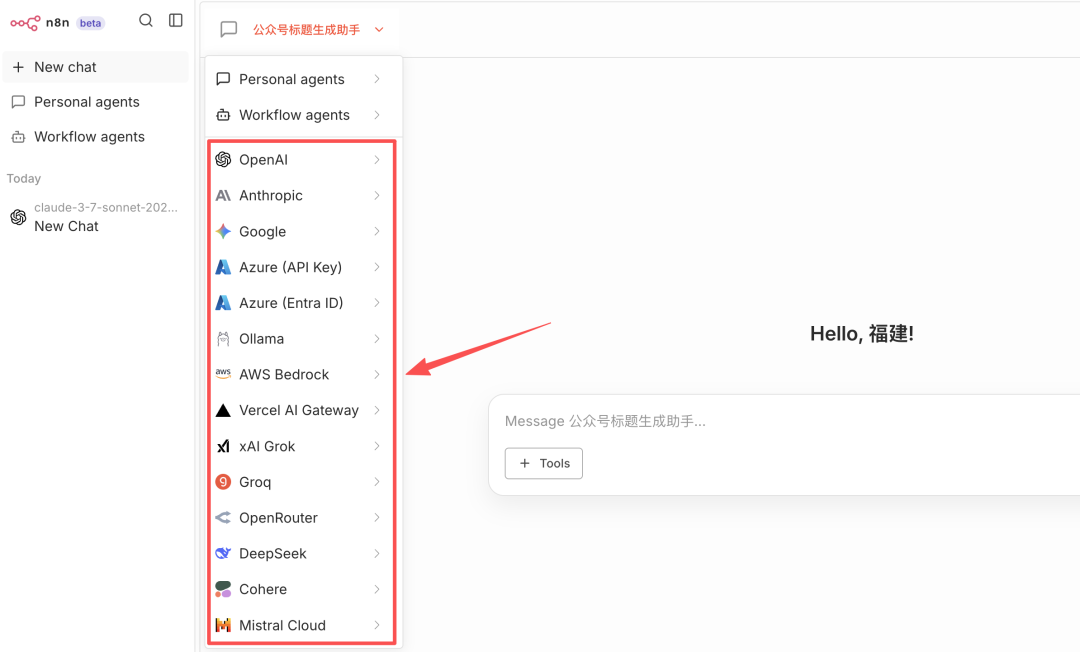Click the Google provider icon

[x=223, y=232]
